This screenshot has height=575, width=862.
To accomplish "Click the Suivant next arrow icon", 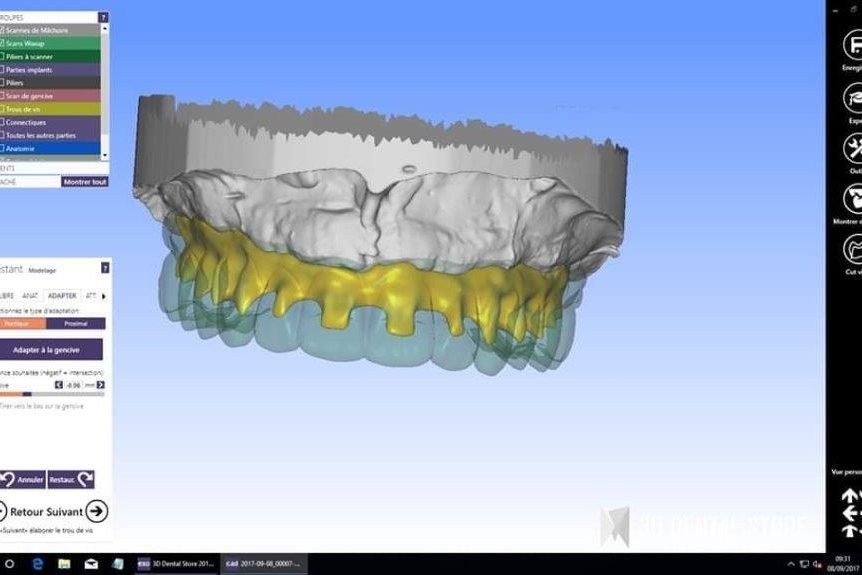I will pyautogui.click(x=96, y=511).
